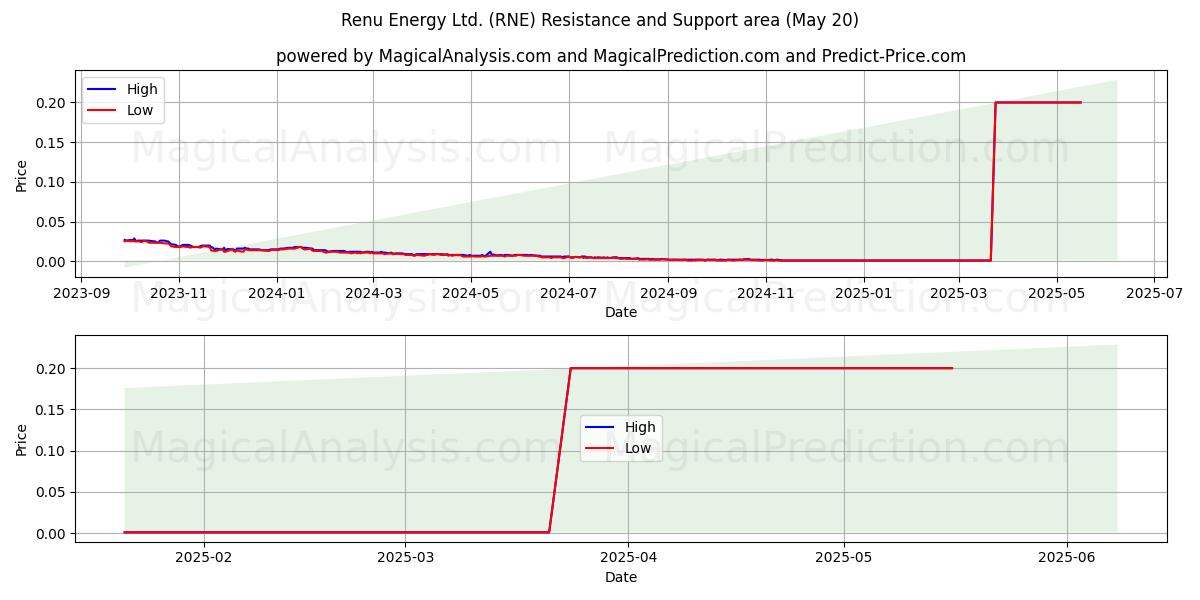Click the top chart x-axis label '2024-11'

pyautogui.click(x=766, y=292)
